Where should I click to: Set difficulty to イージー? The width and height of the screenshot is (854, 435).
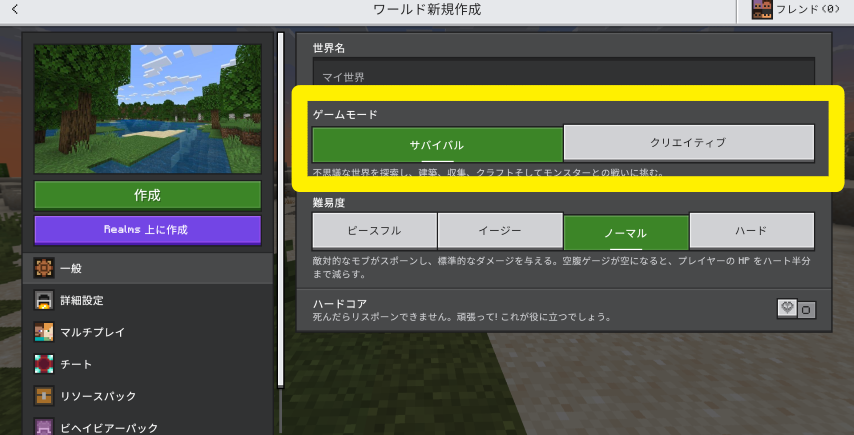[500, 231]
